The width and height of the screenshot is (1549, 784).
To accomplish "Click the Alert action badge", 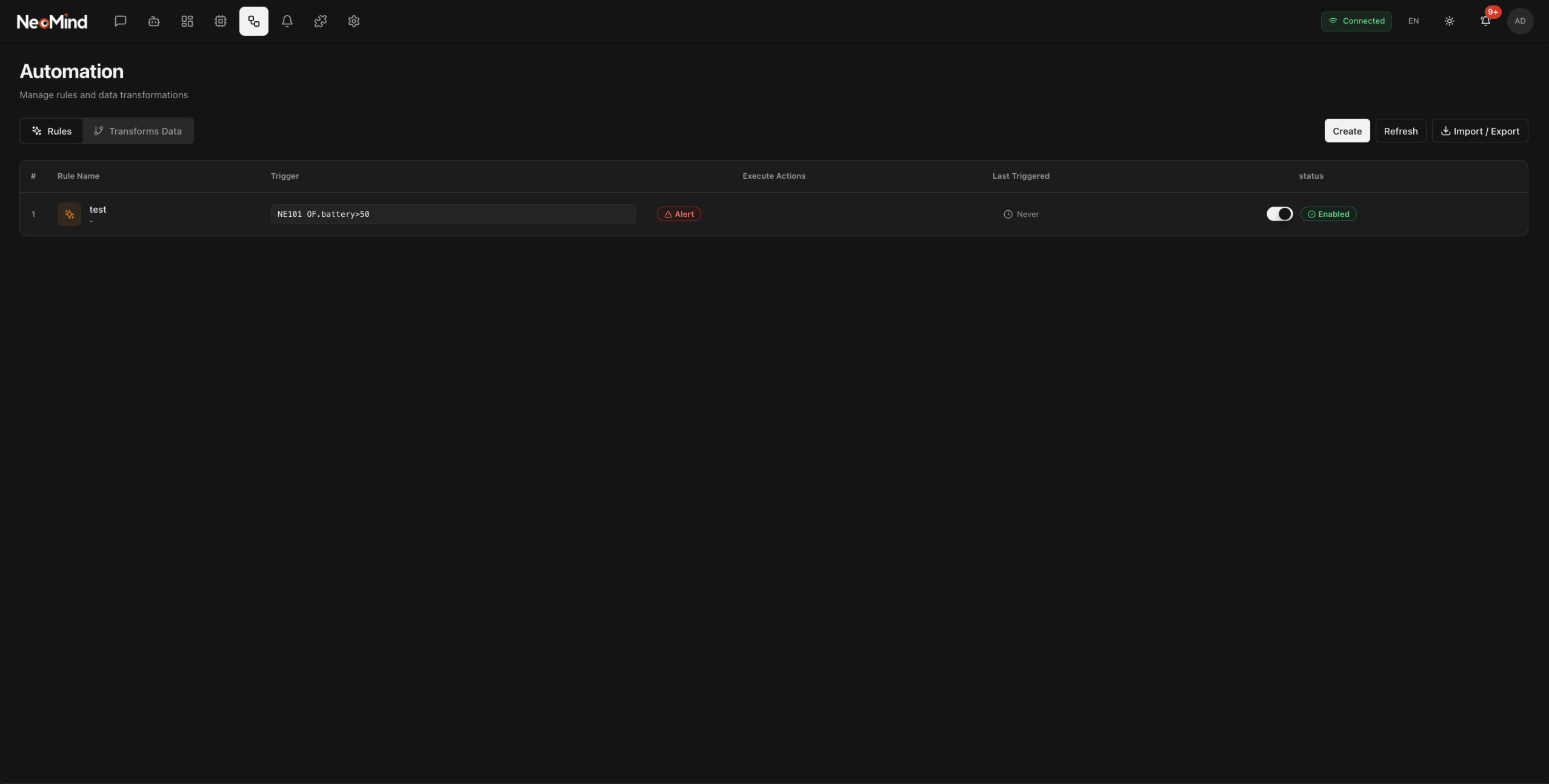I will pyautogui.click(x=679, y=214).
